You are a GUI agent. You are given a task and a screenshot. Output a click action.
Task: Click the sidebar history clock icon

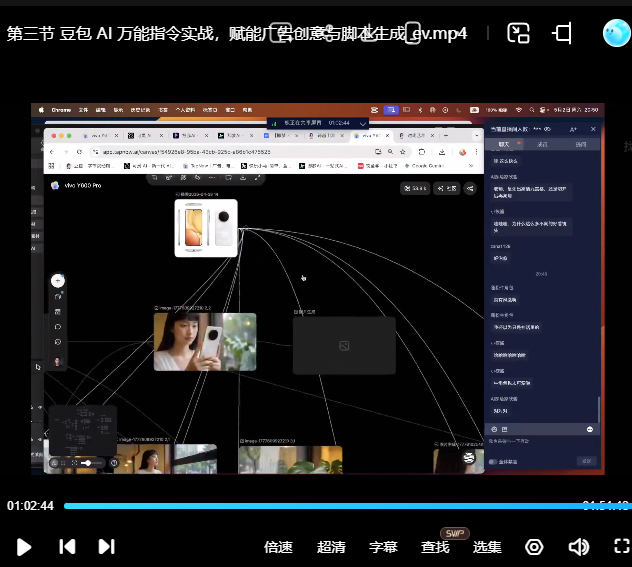tap(58, 342)
